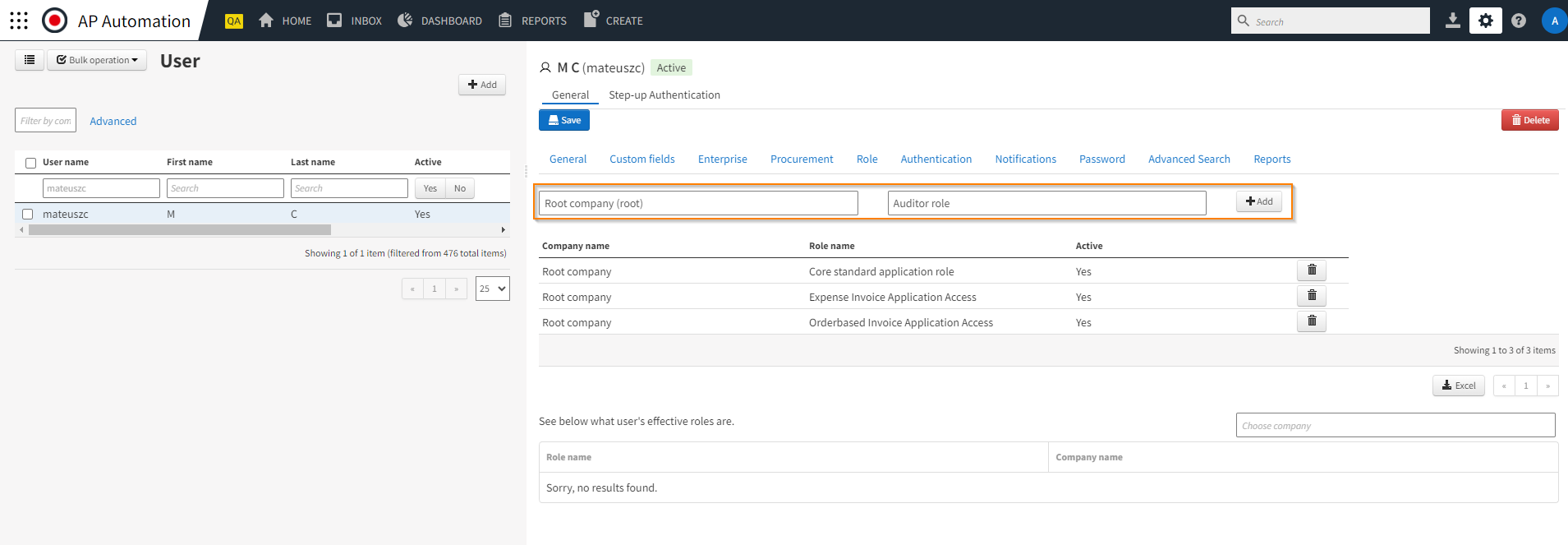This screenshot has width=1568, height=545.
Task: Click the download icon in top bar
Action: point(1453,21)
